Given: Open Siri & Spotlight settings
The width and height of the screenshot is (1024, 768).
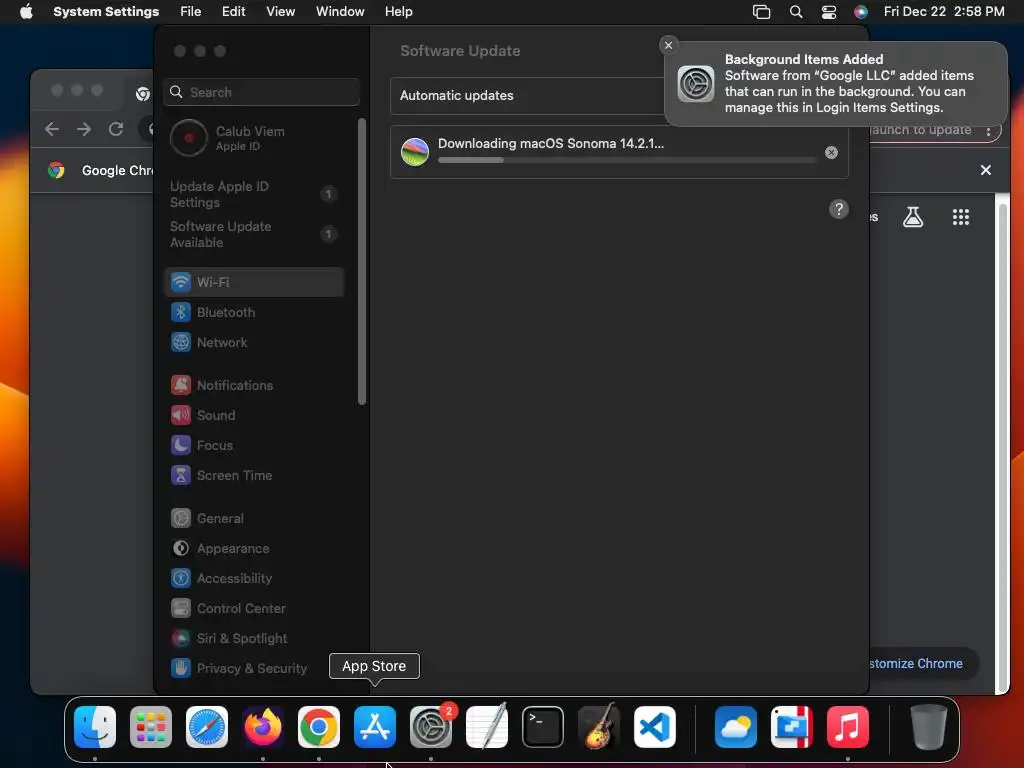Looking at the screenshot, I should (x=254, y=639).
